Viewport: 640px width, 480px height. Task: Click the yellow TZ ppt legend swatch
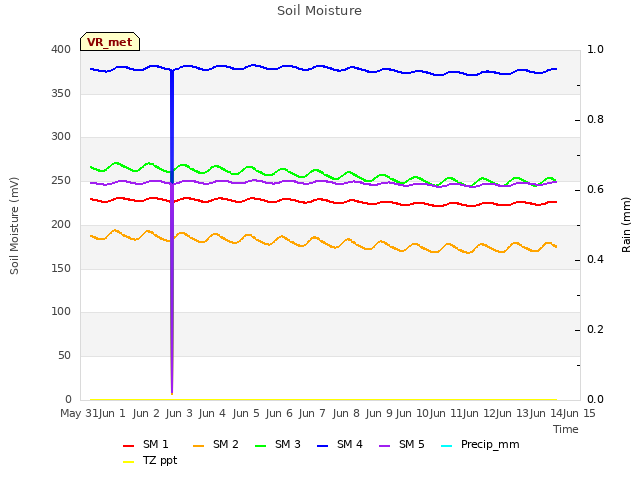click(x=129, y=462)
